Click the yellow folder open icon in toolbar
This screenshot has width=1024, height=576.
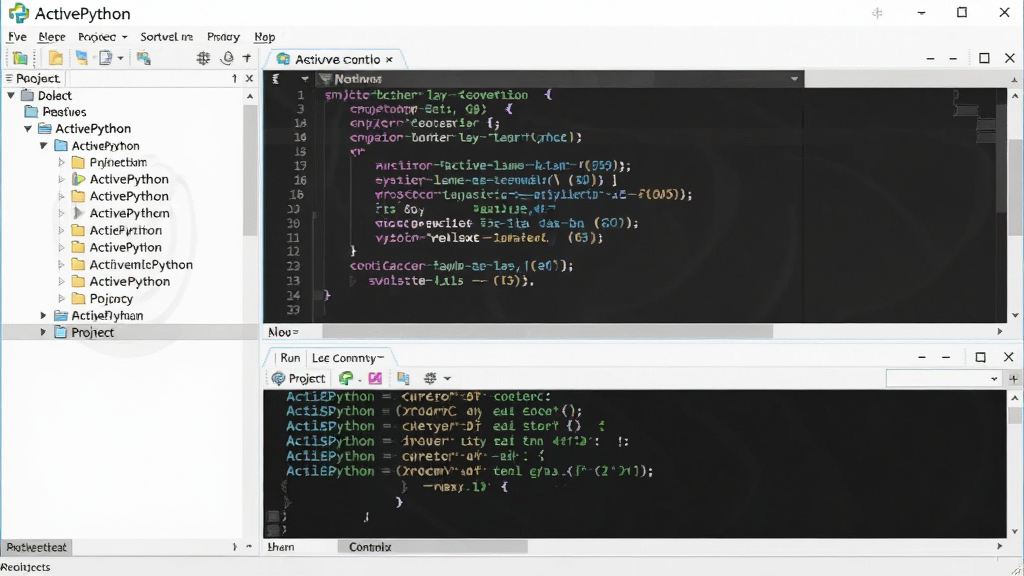pyautogui.click(x=56, y=58)
